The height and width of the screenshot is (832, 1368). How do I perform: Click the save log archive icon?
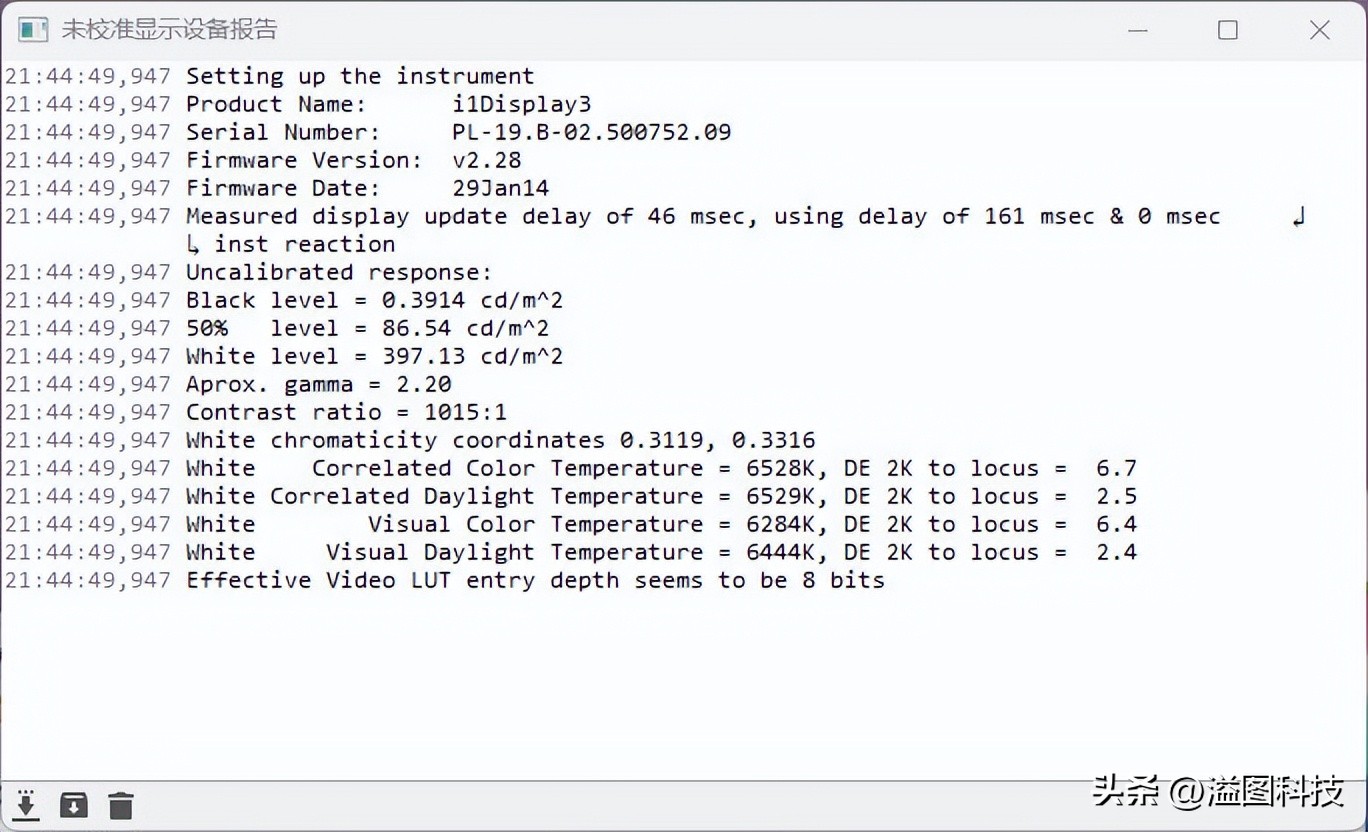coord(74,805)
